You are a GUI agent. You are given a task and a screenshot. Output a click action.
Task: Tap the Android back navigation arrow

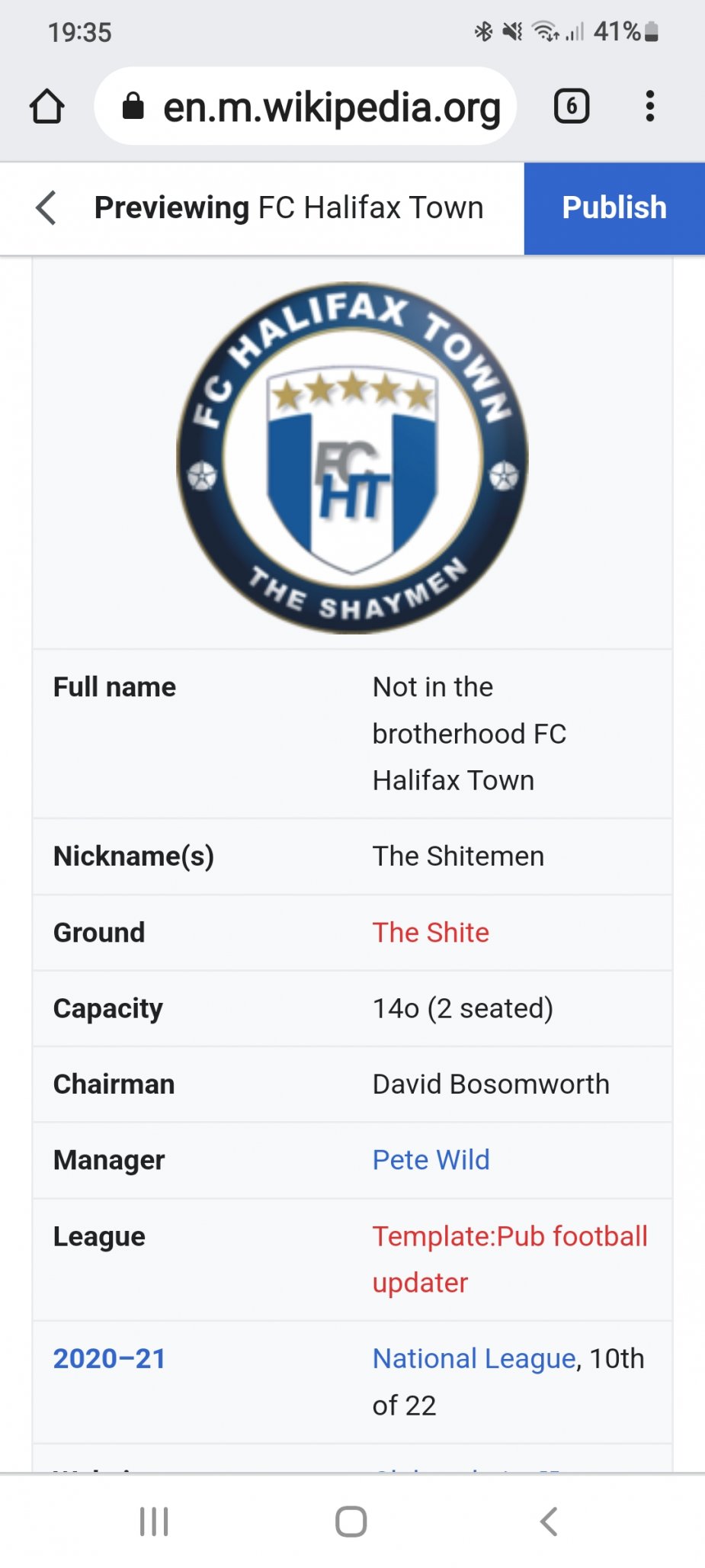[549, 1521]
